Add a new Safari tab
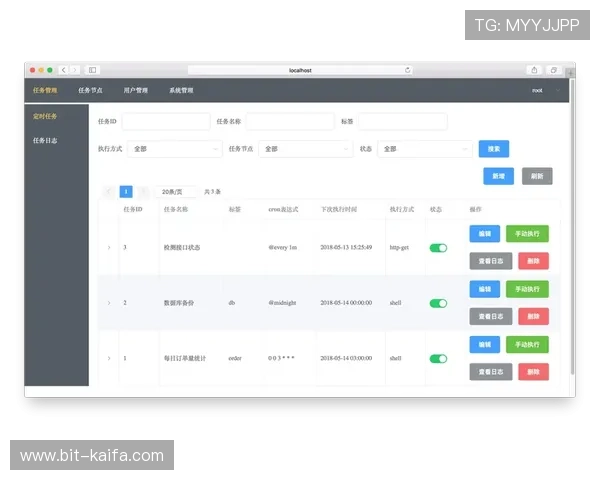 [571, 73]
